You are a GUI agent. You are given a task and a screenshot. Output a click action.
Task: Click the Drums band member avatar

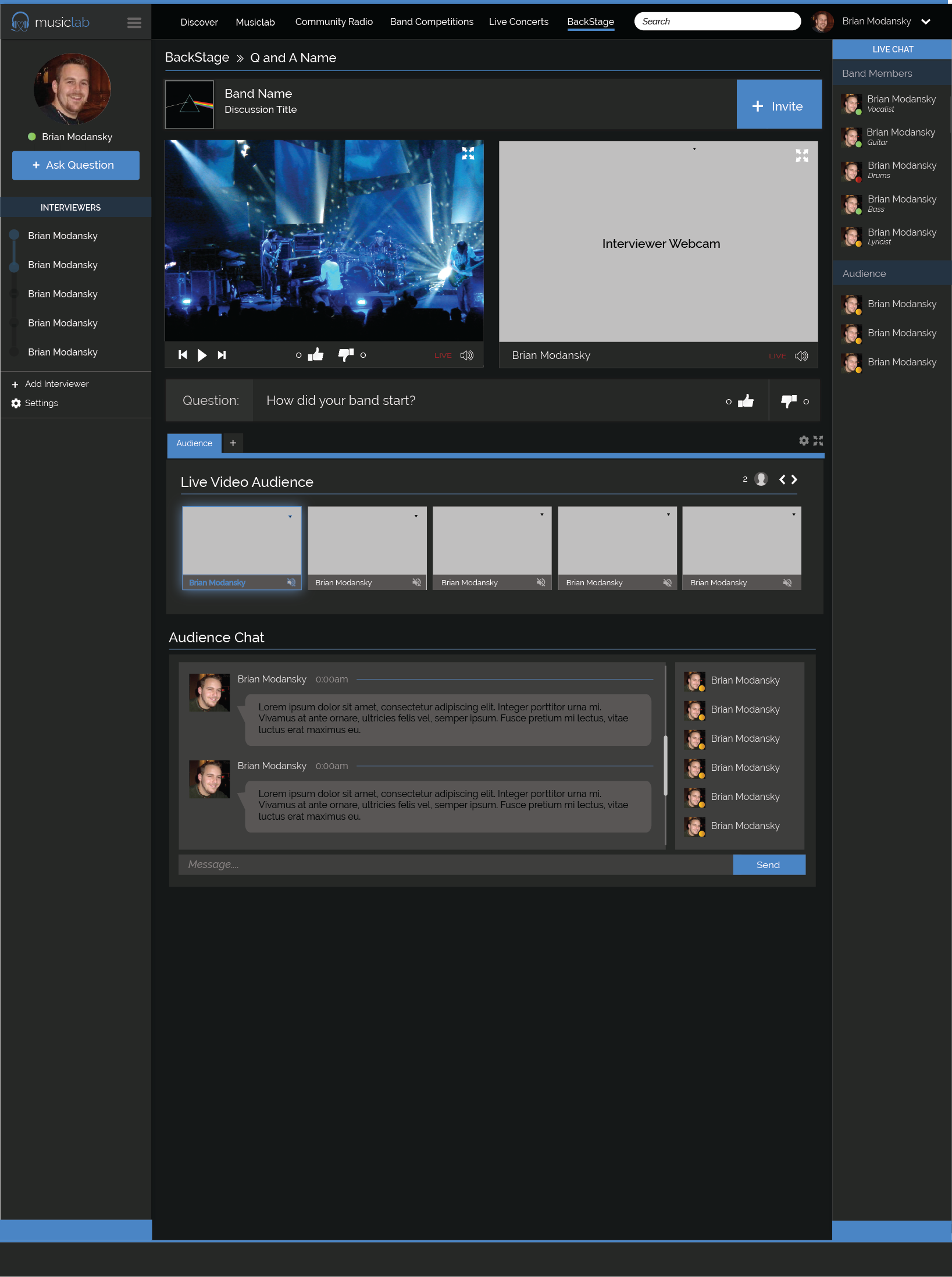851,171
